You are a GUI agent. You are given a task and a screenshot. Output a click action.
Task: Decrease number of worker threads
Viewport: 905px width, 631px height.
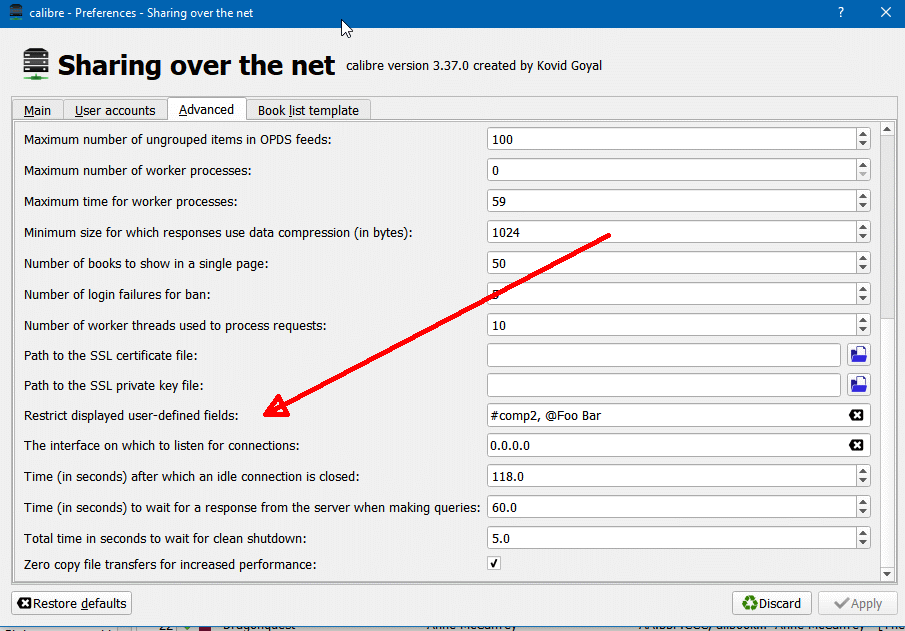[863, 330]
